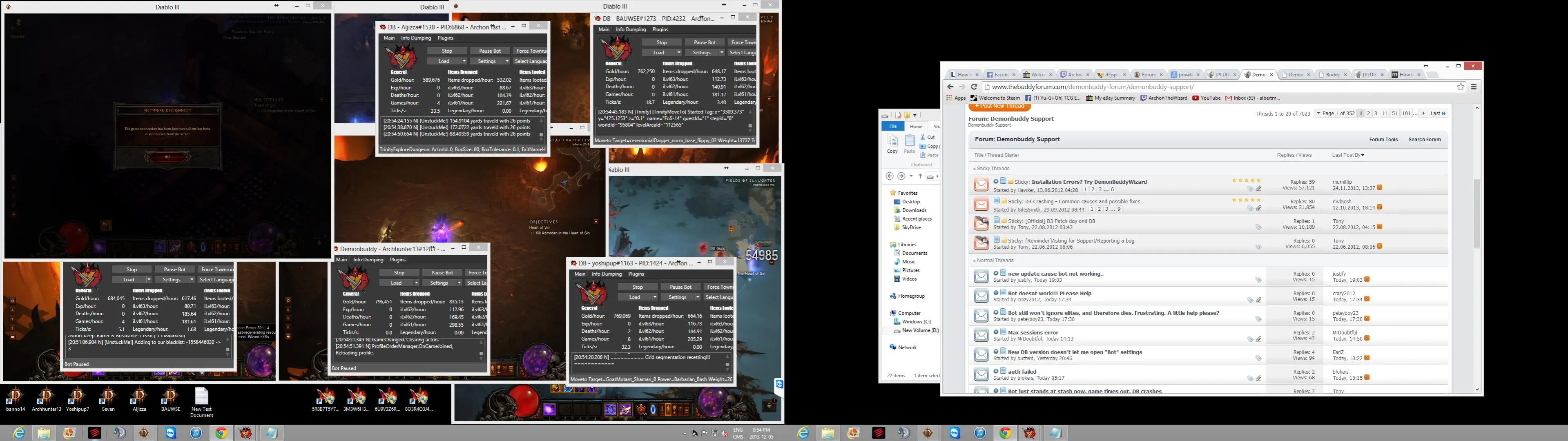
Task: Open Info Dumping tab in yoshipup#1163 window
Action: pos(607,274)
